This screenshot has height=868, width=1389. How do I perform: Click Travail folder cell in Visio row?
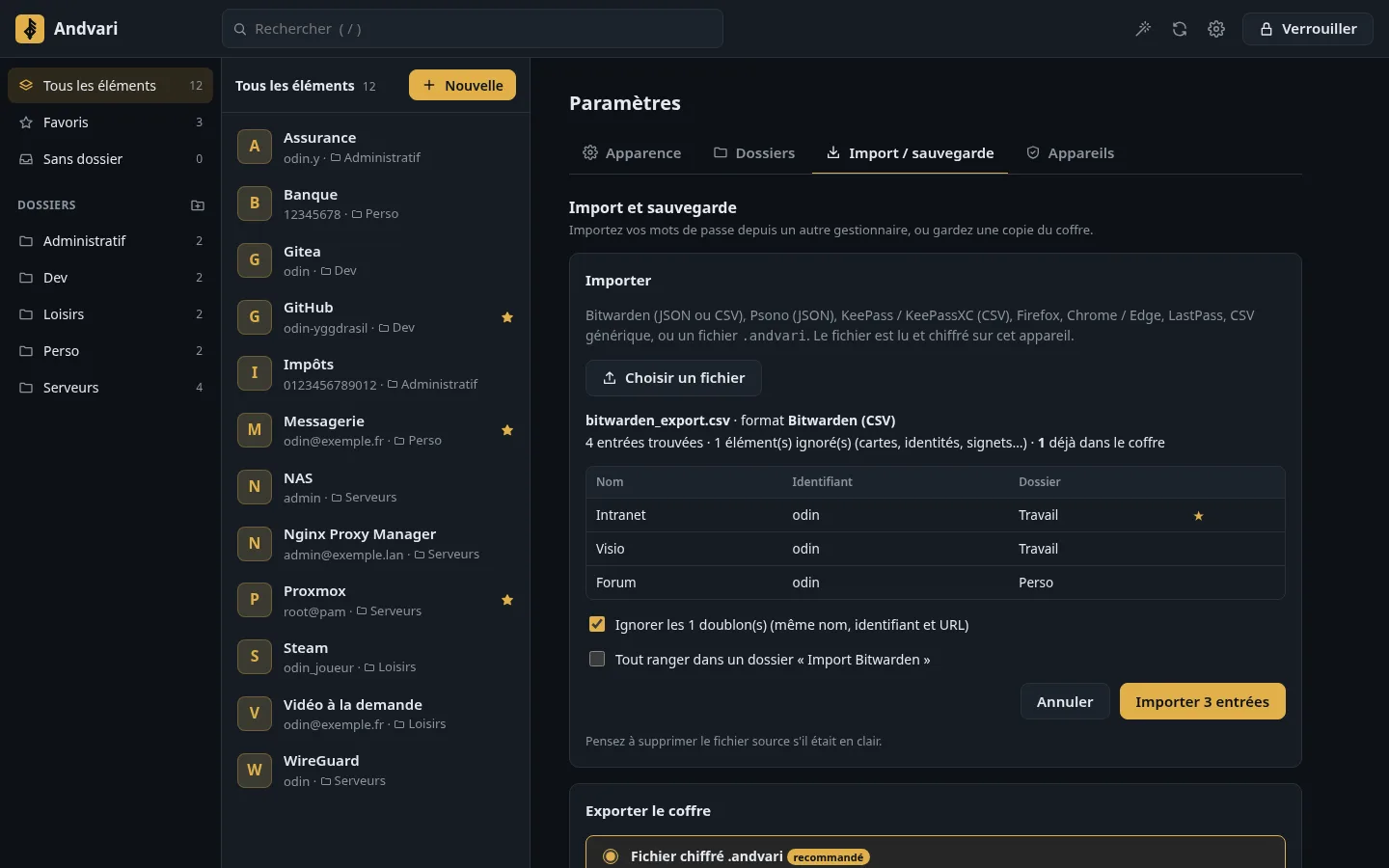point(1038,549)
